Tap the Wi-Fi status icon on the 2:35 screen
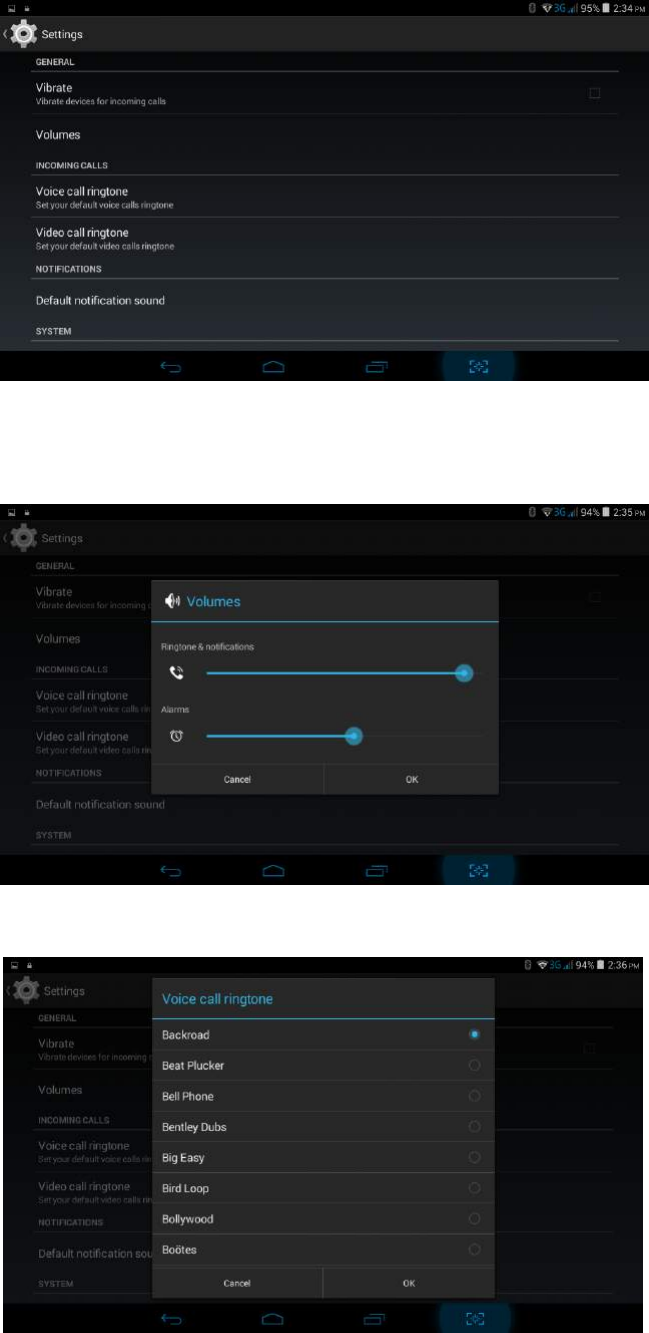This screenshot has height=1333, width=649. point(549,512)
